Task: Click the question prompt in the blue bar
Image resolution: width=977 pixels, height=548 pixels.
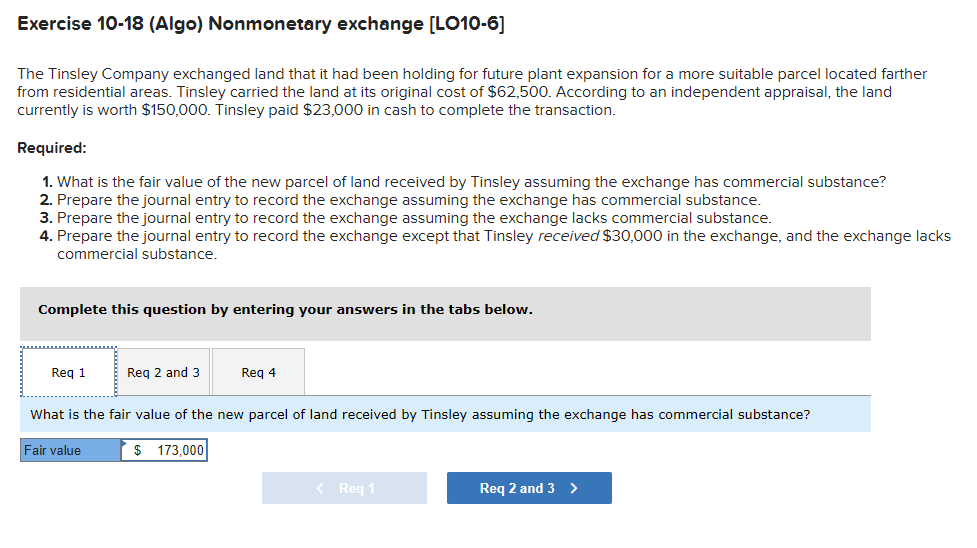Action: click(421, 414)
